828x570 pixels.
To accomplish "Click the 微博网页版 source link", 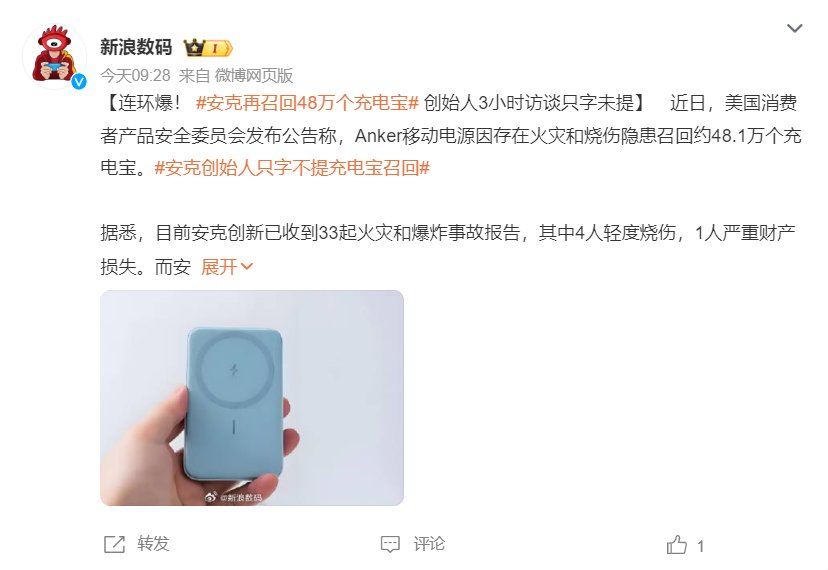I will (253, 76).
